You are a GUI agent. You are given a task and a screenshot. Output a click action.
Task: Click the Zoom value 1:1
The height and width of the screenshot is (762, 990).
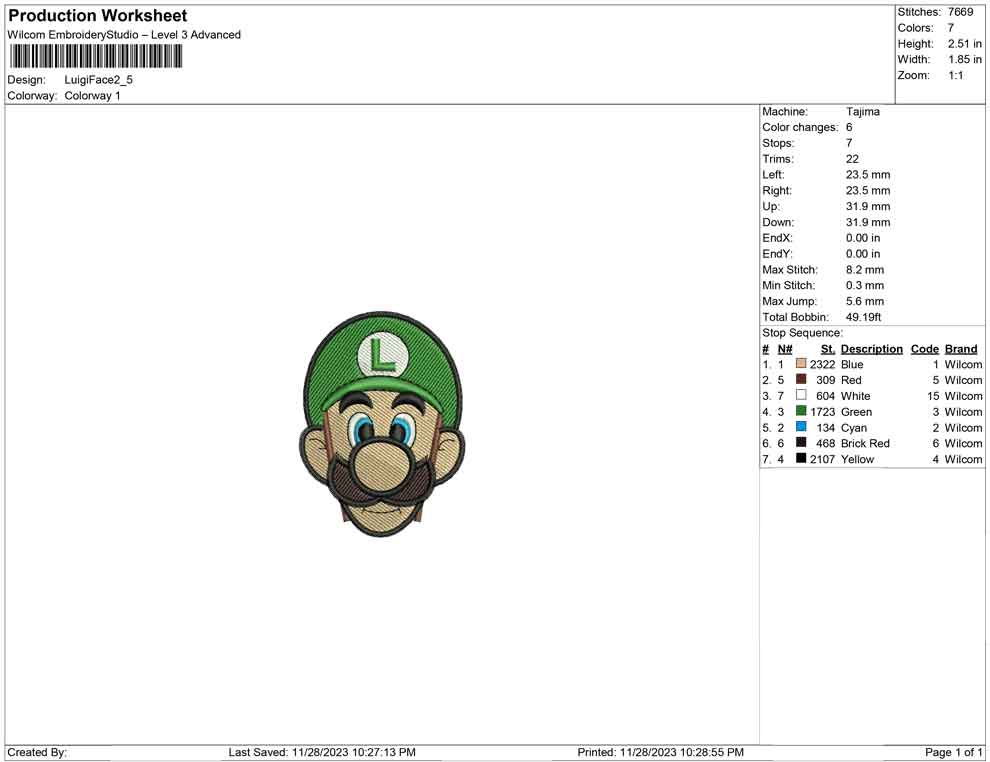(955, 75)
